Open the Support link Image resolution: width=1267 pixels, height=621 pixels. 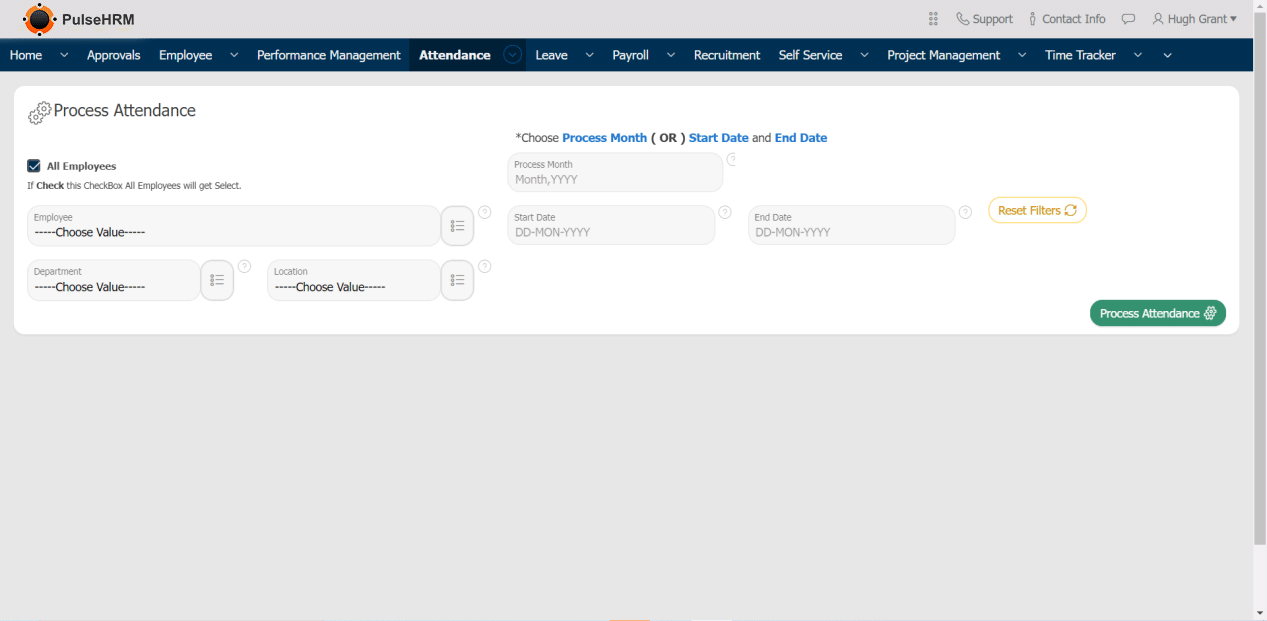[984, 19]
